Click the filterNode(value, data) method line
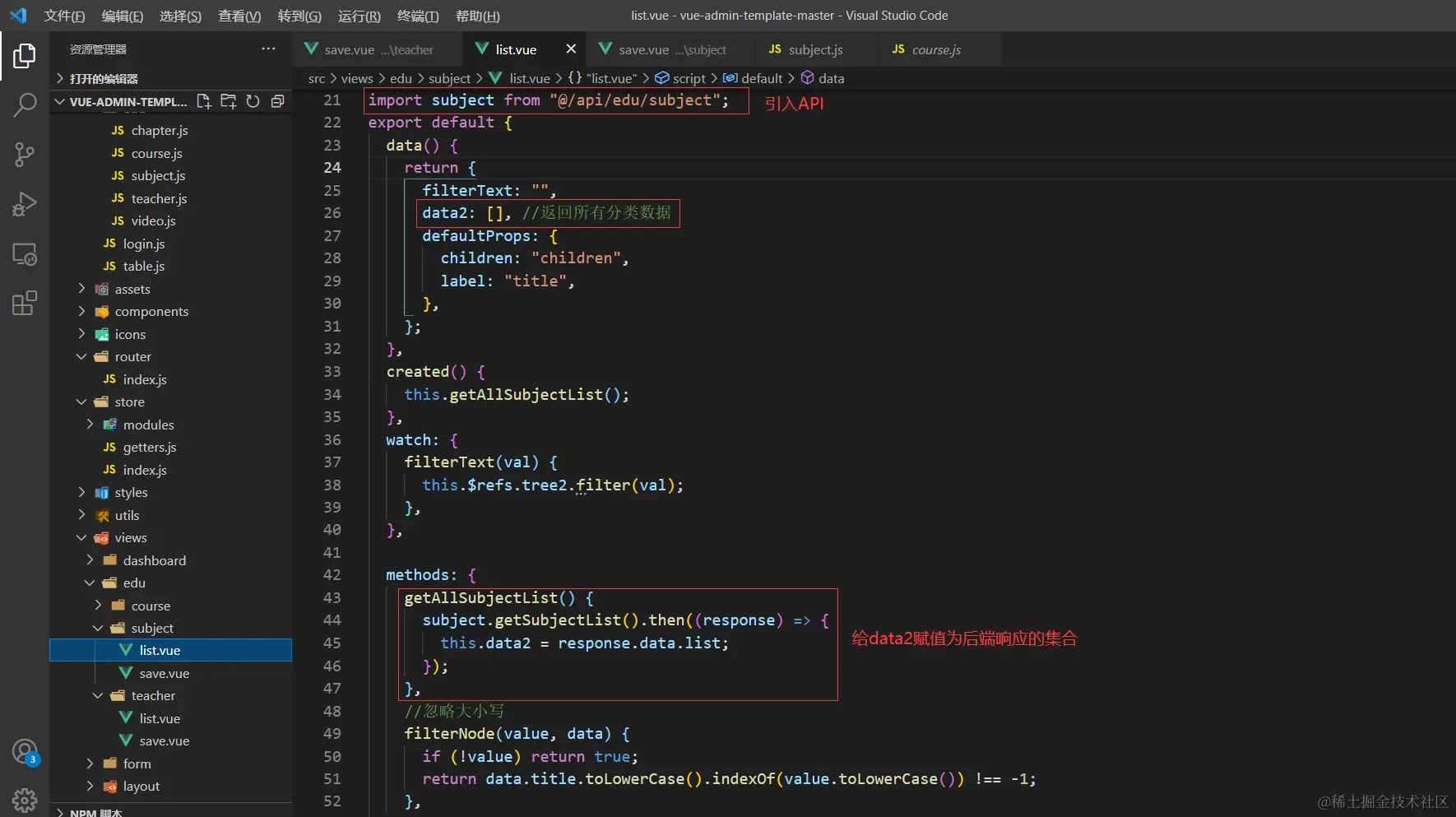1456x817 pixels. click(517, 733)
